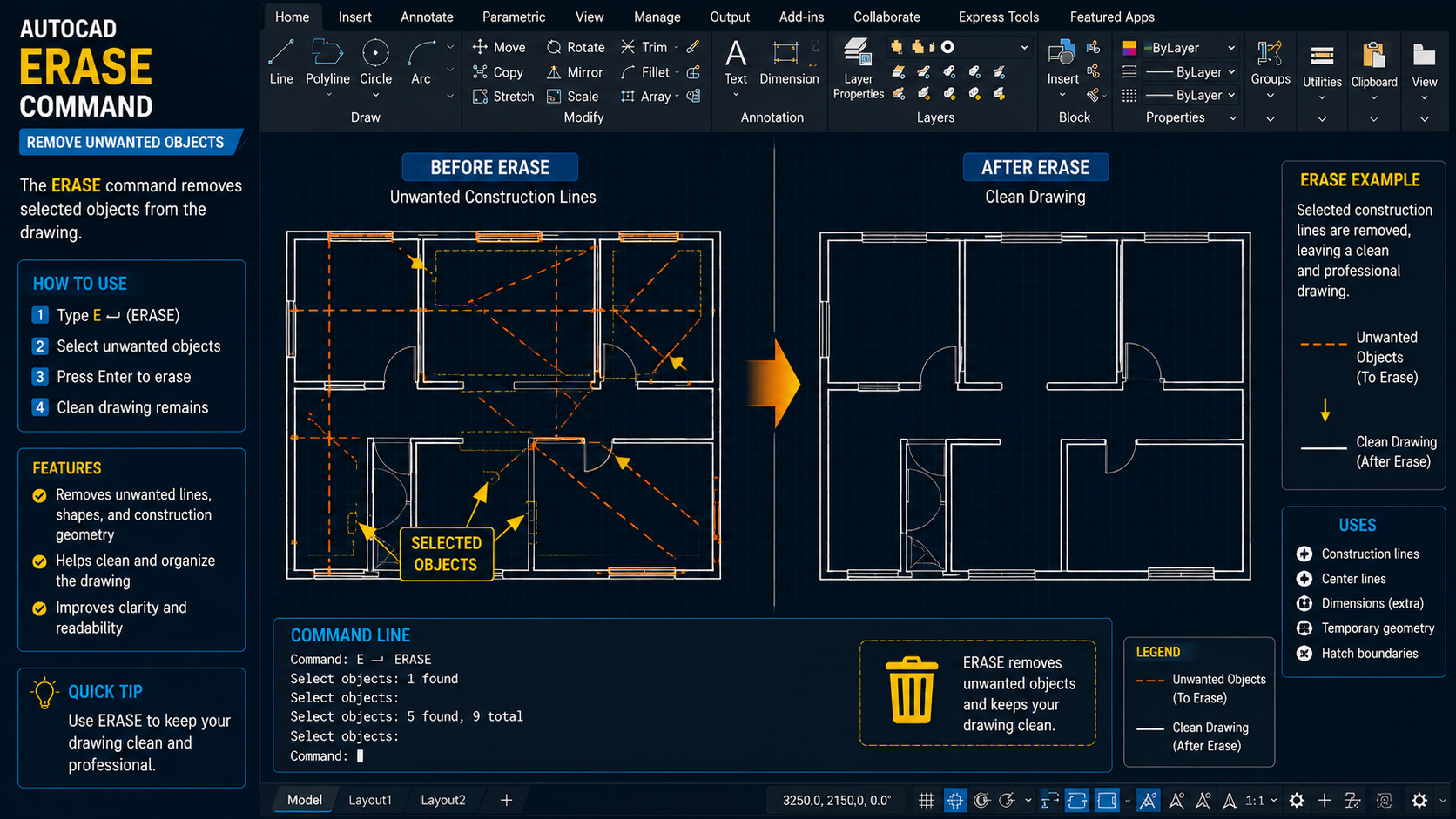This screenshot has height=819, width=1456.
Task: Click the Layers panel label
Action: 935,117
